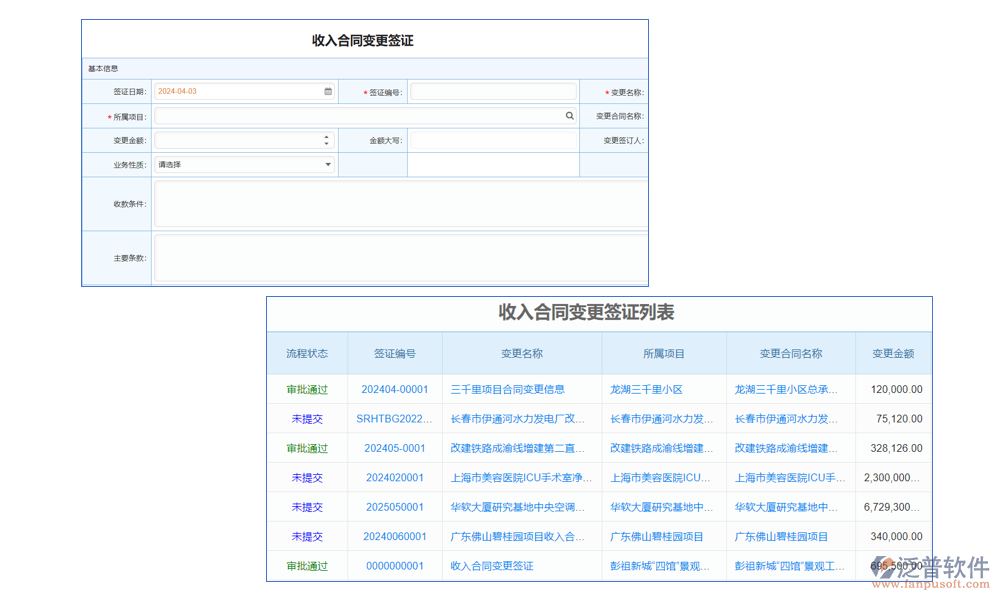Click the magnifier search icon in 所属项目 field
This screenshot has height=600, width=1000.
[x=569, y=115]
